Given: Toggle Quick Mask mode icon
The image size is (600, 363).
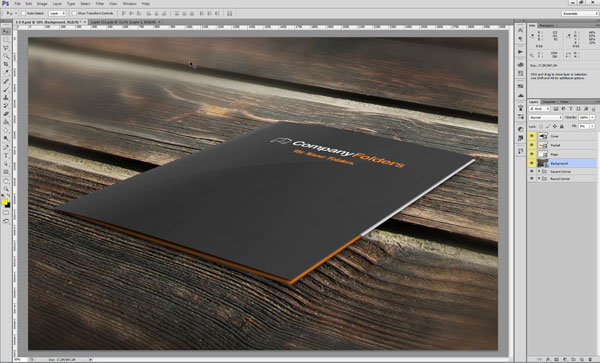Looking at the screenshot, I should point(6,213).
